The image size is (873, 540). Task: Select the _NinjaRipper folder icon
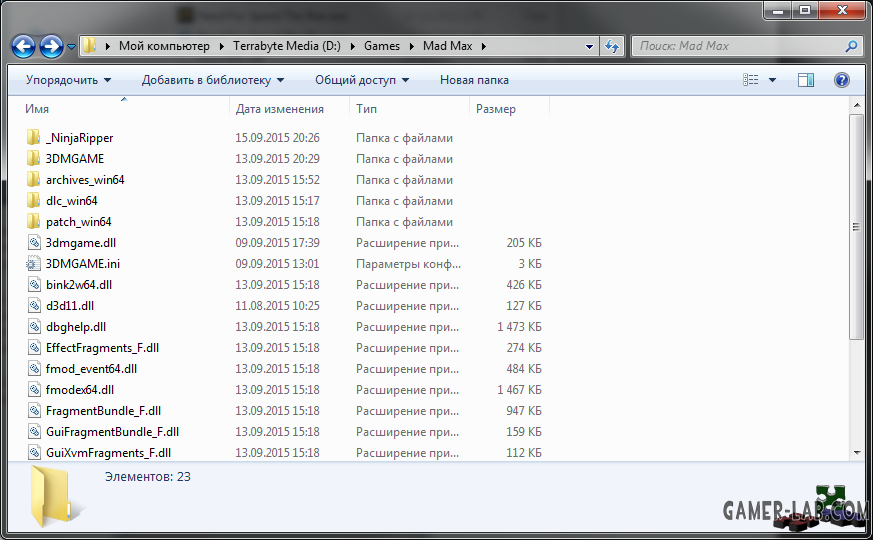click(x=33, y=137)
